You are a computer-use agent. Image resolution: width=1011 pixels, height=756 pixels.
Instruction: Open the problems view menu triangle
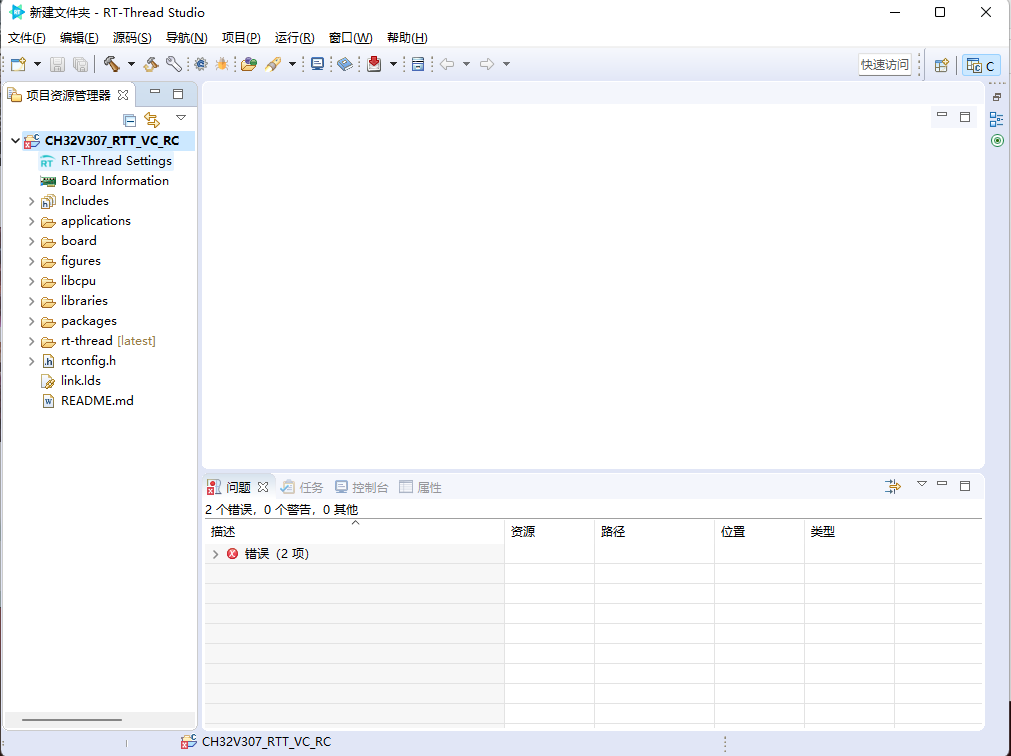point(921,484)
